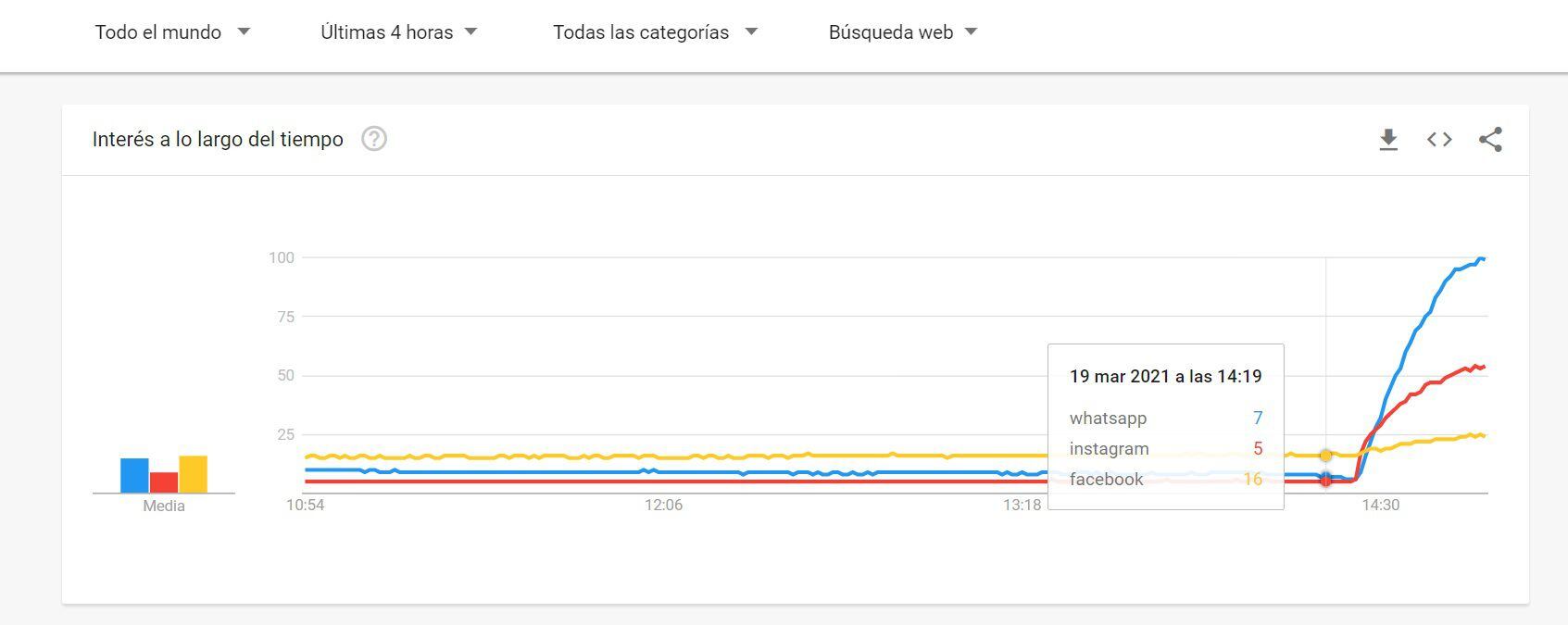Click the red instagram average bar
The width and height of the screenshot is (1568, 625).
(x=164, y=482)
